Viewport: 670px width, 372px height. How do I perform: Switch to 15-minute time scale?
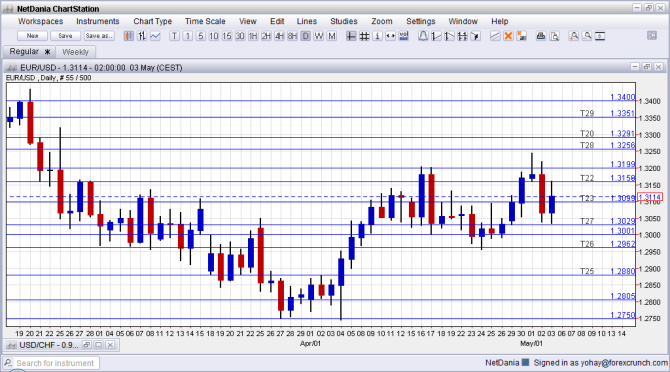[227, 36]
